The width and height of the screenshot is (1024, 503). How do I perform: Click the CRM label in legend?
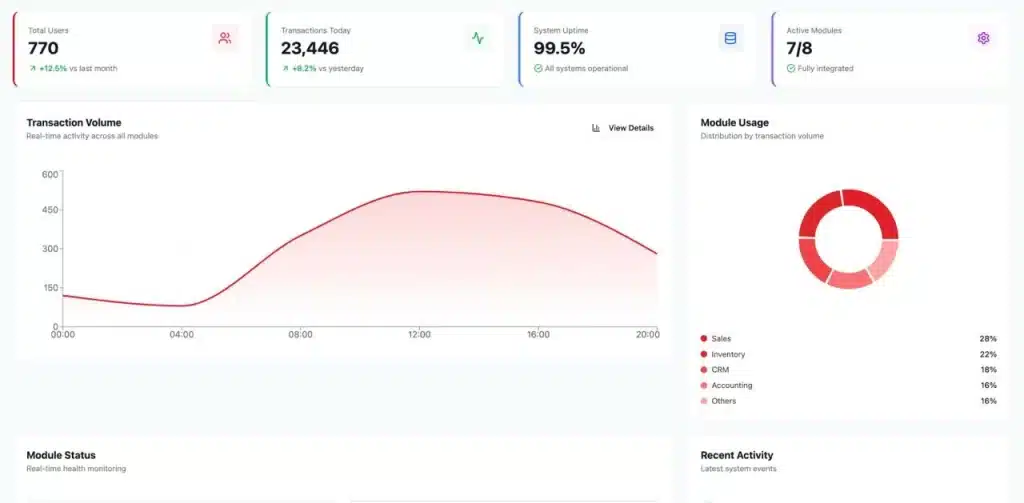(x=720, y=370)
